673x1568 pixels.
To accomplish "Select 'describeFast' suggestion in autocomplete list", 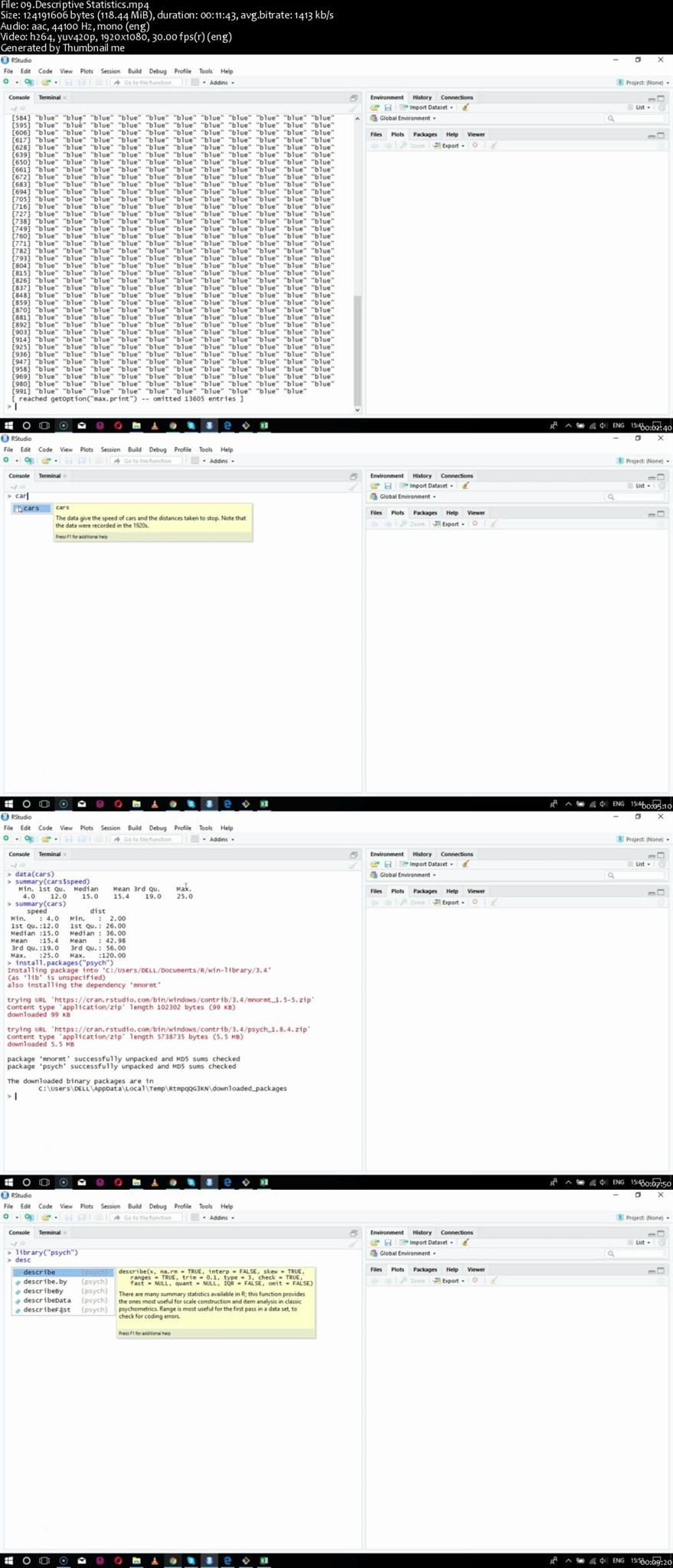I will coord(63,1309).
